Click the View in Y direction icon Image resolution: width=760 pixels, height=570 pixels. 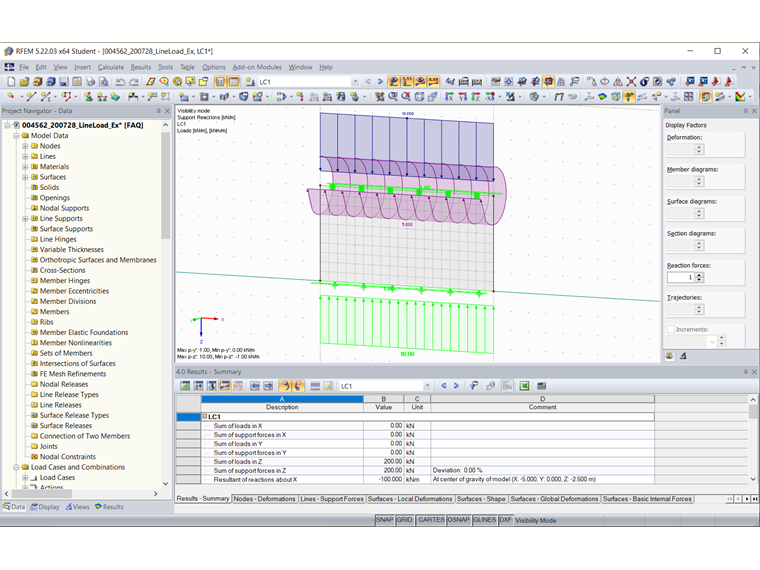pyautogui.click(x=462, y=96)
